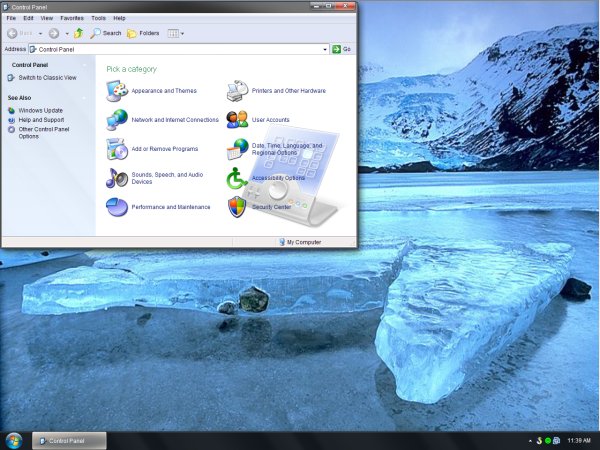The height and width of the screenshot is (450, 600).
Task: Show hidden system tray icons
Action: click(528, 440)
